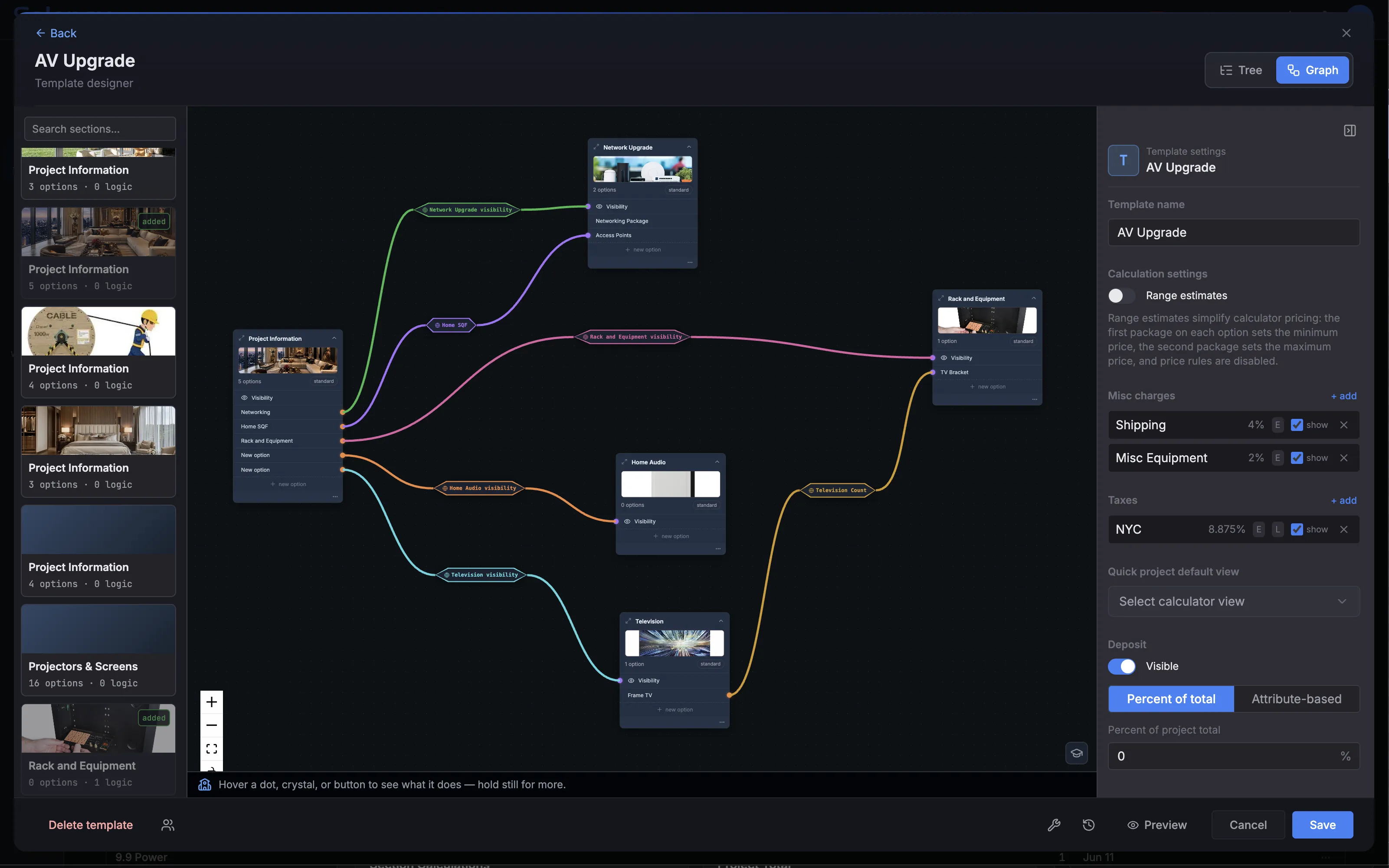
Task: Collapse the right settings panel icon
Action: click(x=1350, y=131)
